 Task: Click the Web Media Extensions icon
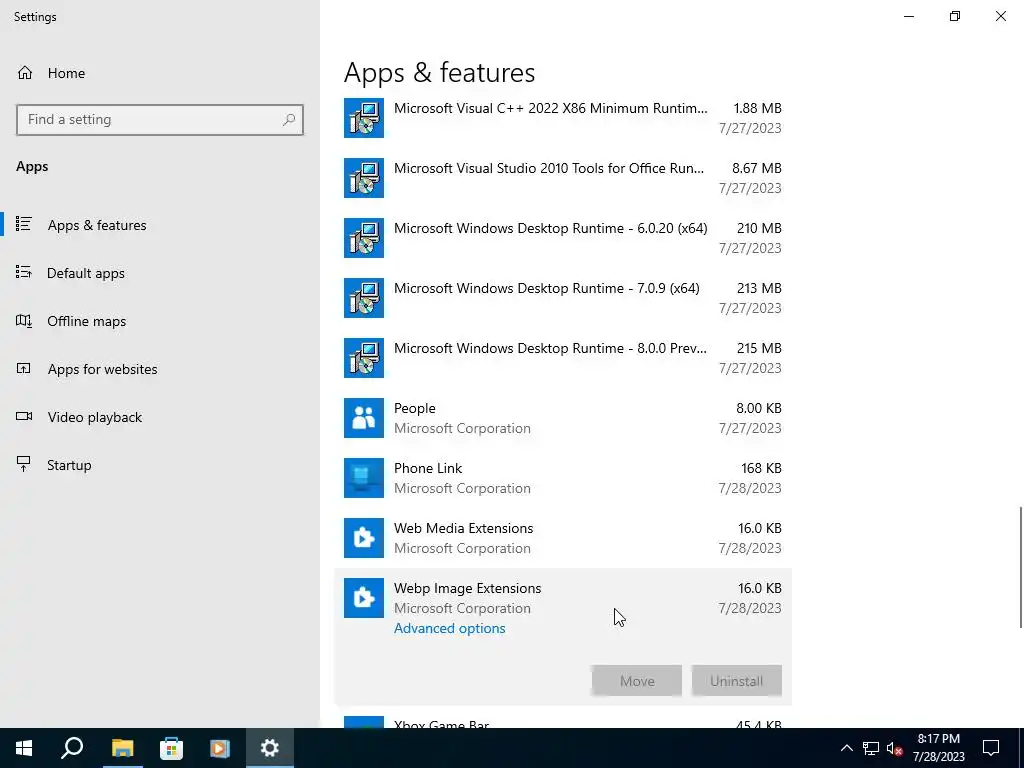(x=364, y=538)
